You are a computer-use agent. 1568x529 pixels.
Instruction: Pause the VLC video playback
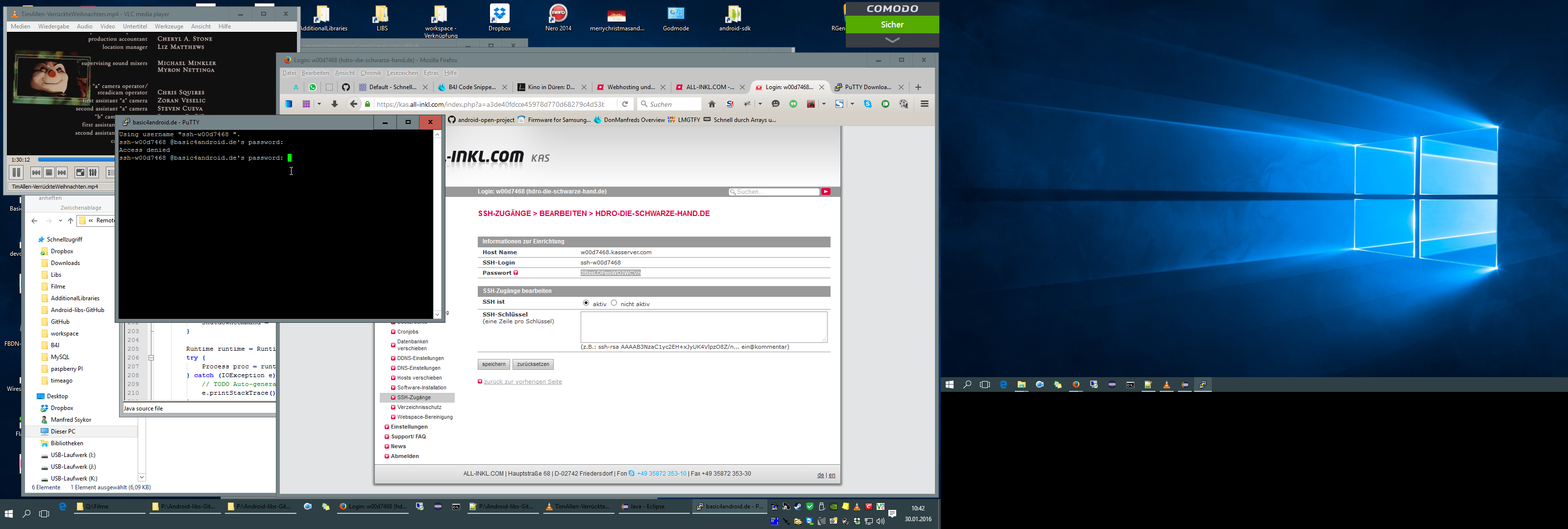tap(17, 173)
